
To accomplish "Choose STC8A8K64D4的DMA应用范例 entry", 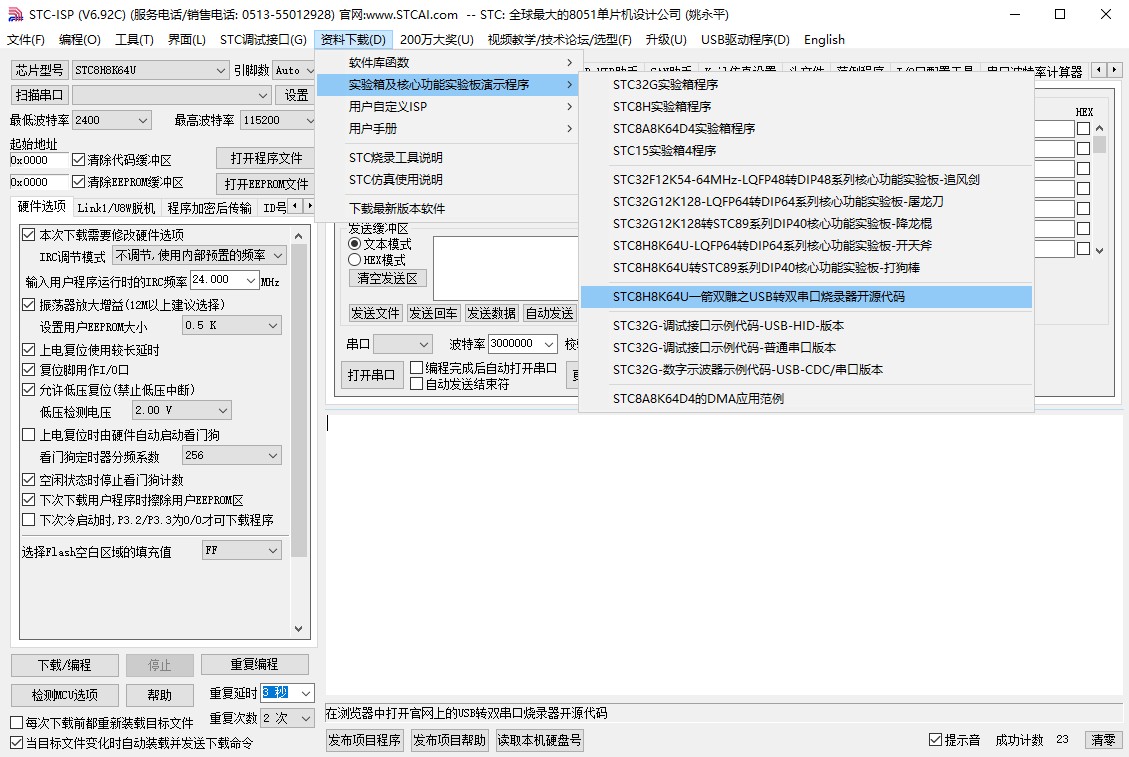I will point(806,399).
